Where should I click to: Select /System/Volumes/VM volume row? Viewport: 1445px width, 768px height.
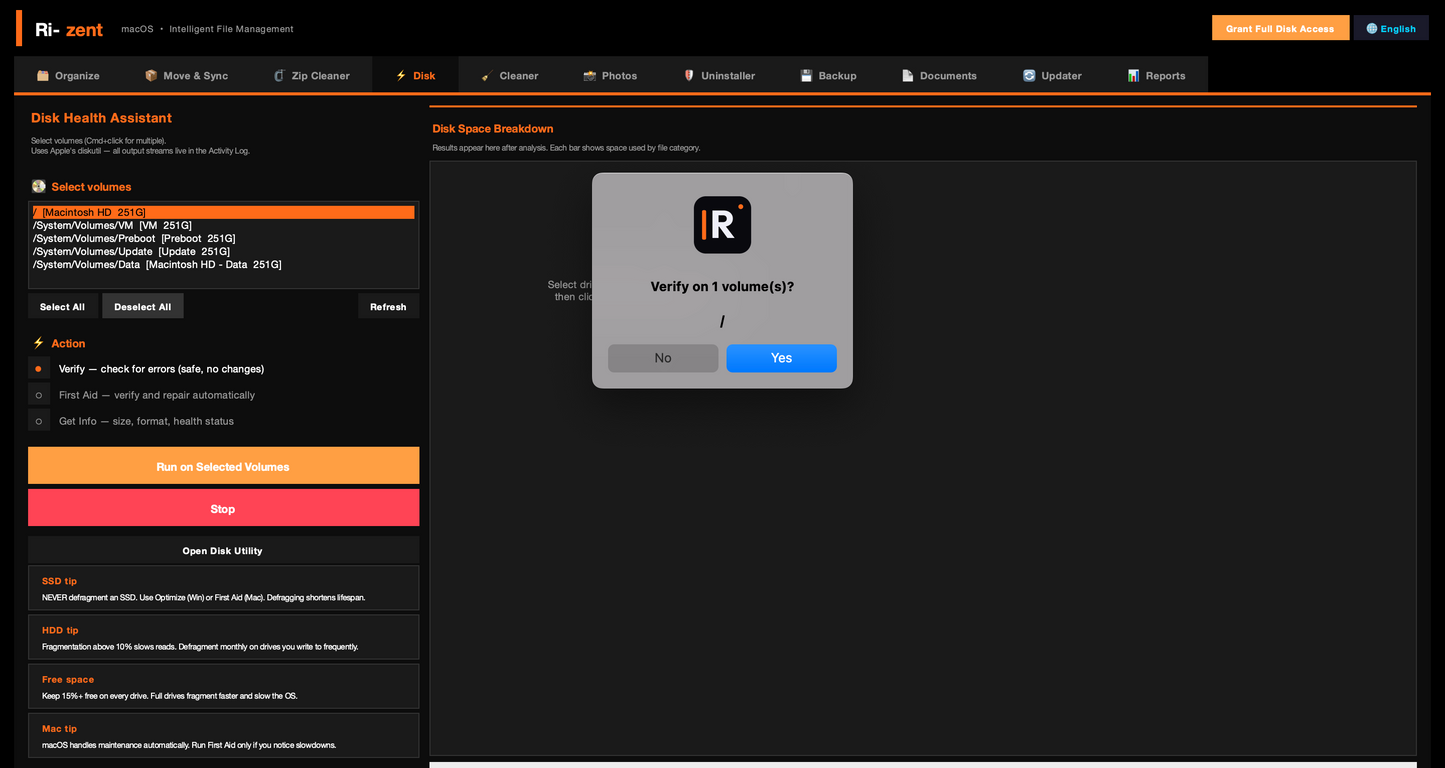point(223,225)
